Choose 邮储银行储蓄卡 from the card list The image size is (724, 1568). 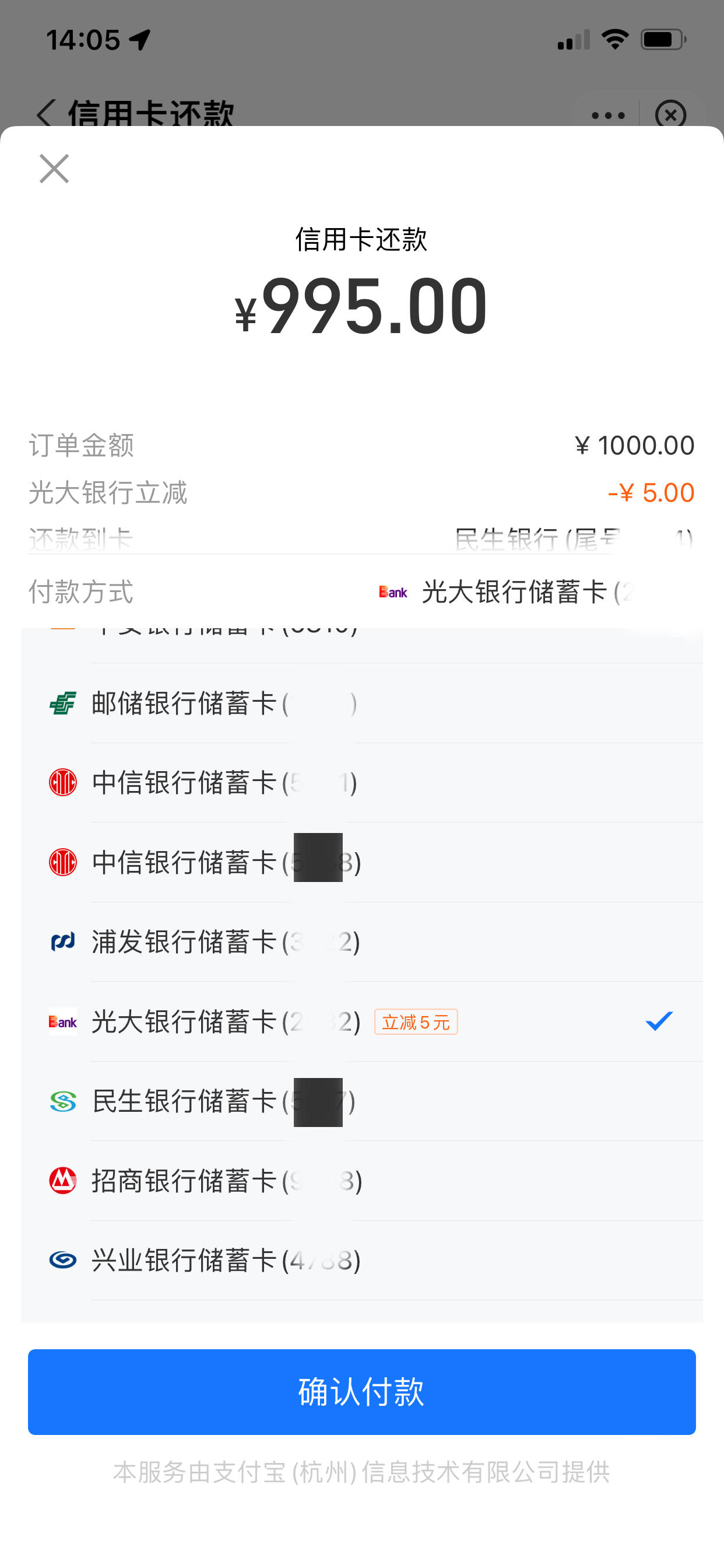coord(362,703)
